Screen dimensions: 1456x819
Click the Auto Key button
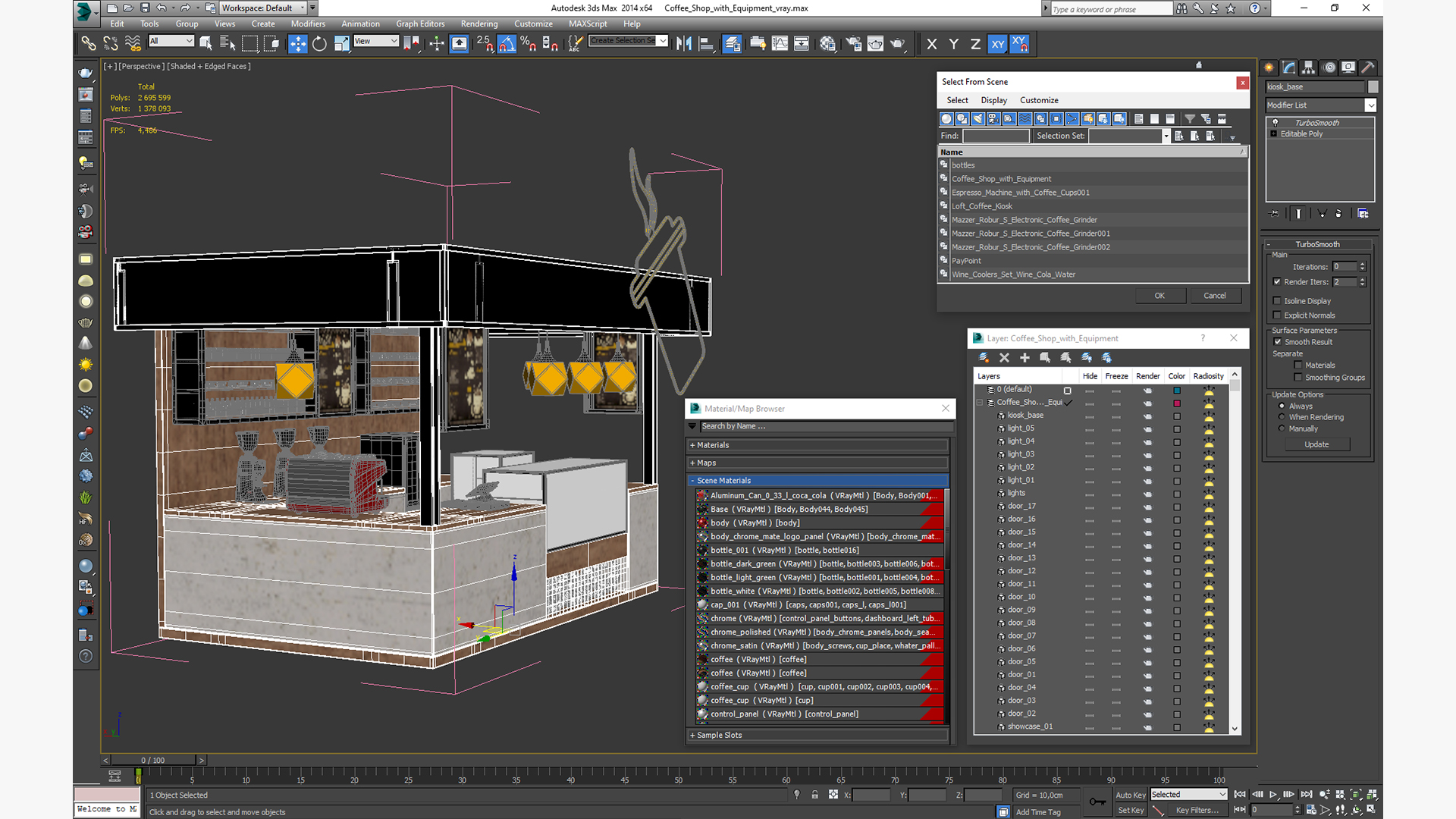1130,795
